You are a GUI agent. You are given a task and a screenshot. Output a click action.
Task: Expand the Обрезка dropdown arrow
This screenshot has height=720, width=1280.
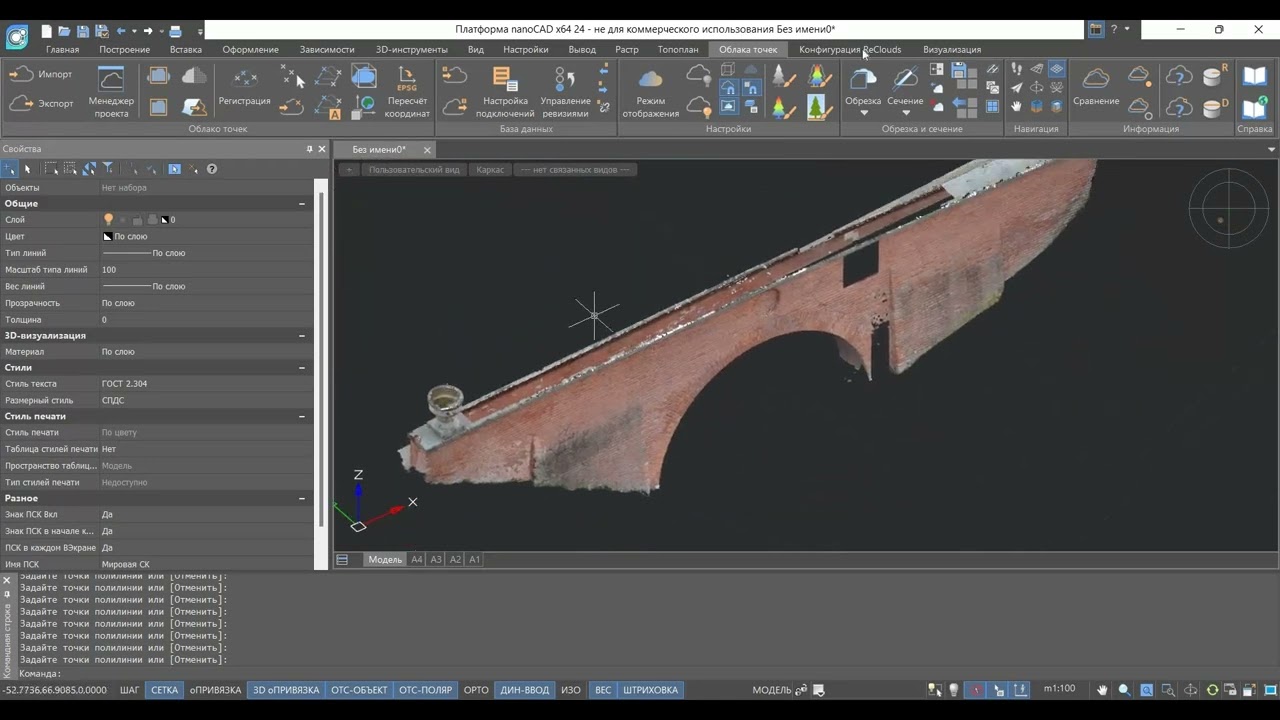point(863,113)
